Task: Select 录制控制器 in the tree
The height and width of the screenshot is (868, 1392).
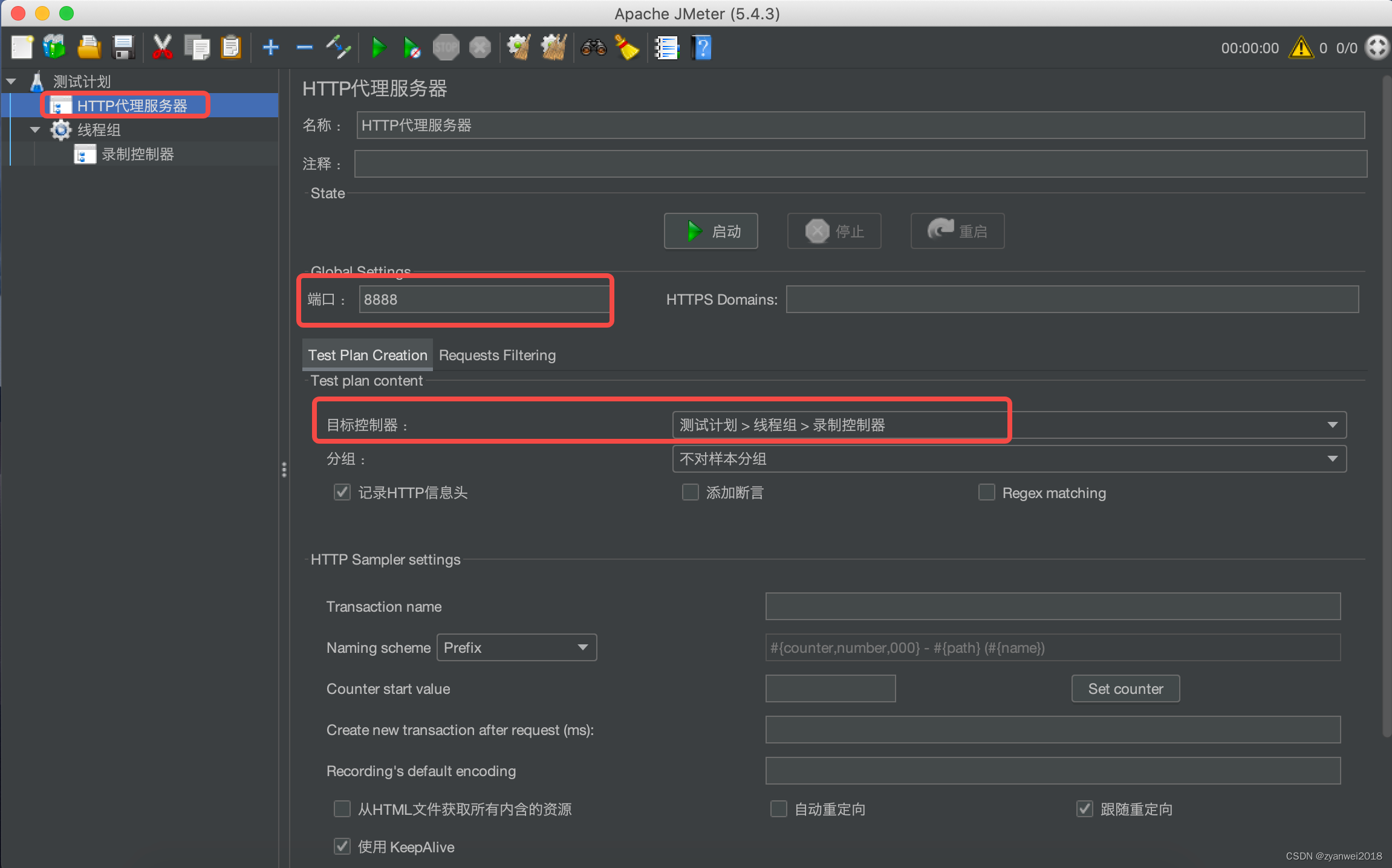Action: click(137, 154)
